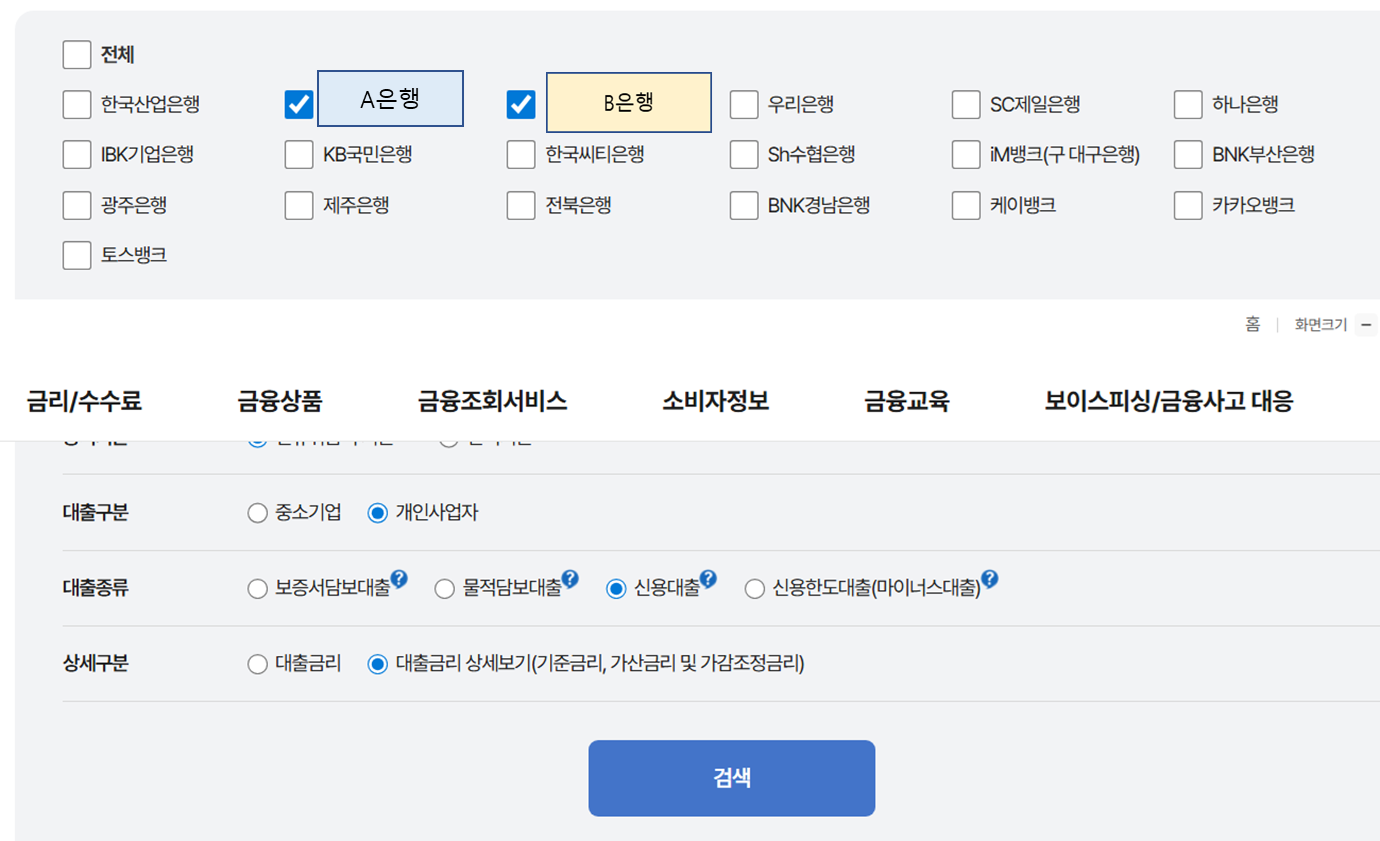Screen dimensions: 1380x841
Task: Check the 전북은행 checkbox
Action: [521, 205]
